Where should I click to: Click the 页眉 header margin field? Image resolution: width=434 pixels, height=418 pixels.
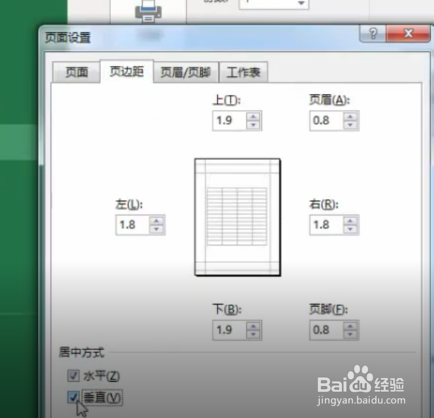click(x=326, y=120)
